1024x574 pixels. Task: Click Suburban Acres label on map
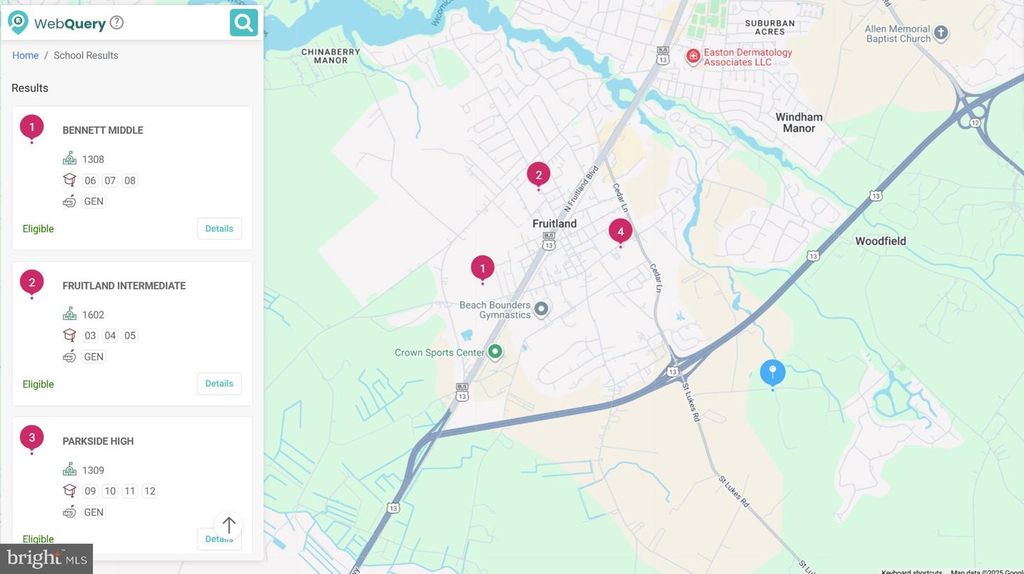click(770, 27)
